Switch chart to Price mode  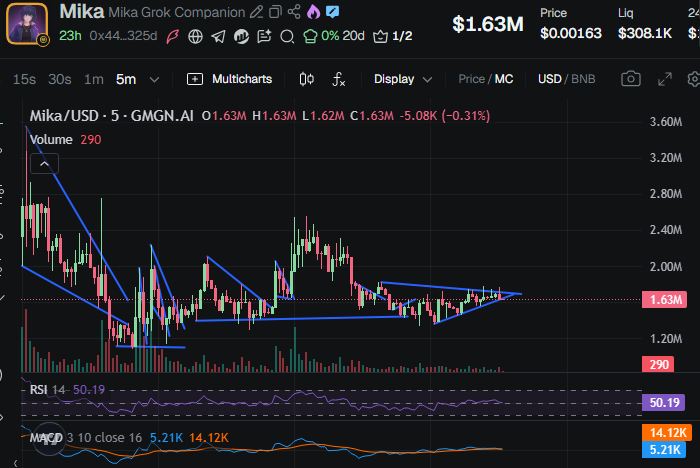(x=471, y=79)
